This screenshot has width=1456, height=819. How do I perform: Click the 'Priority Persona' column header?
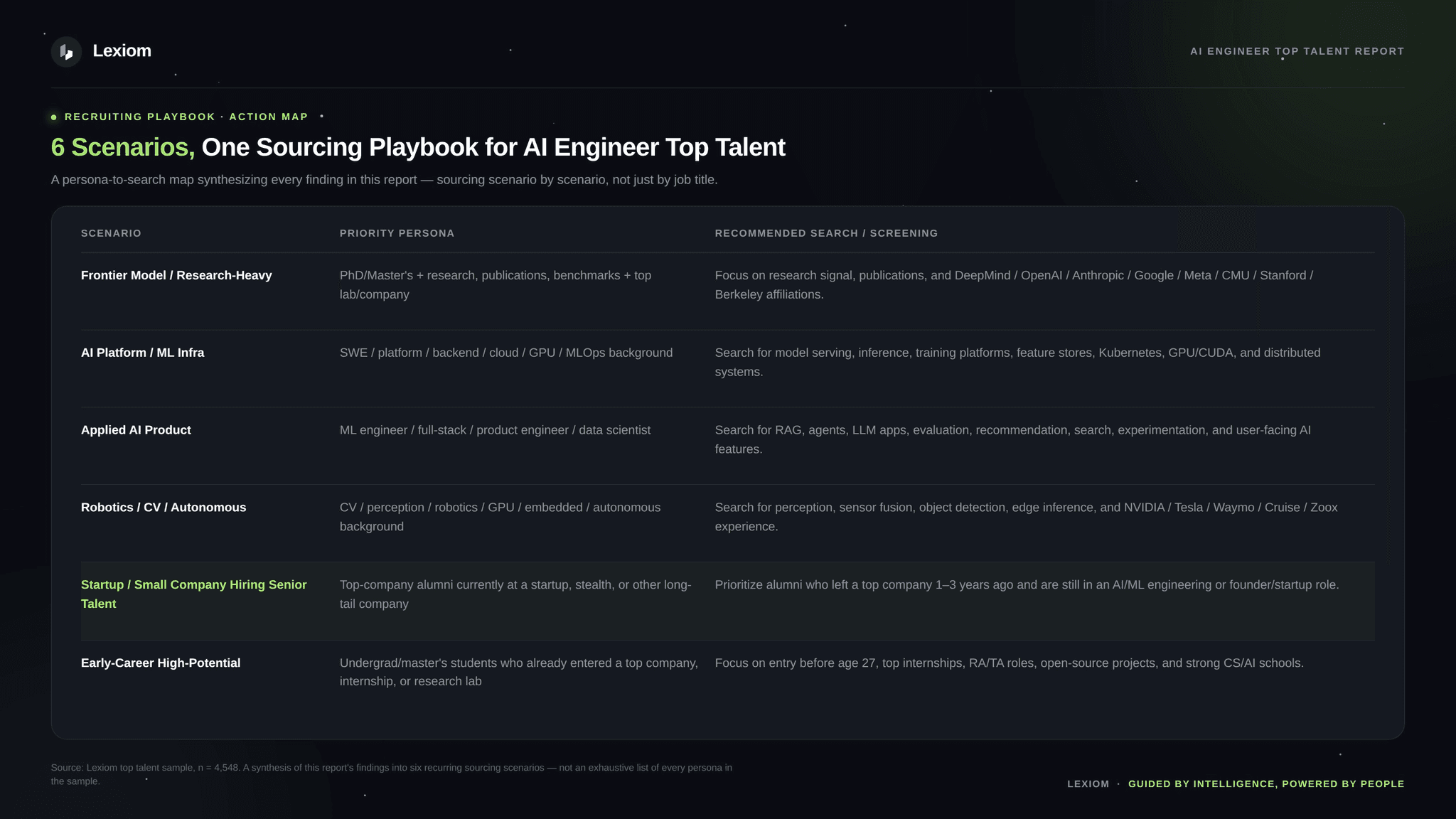(397, 233)
